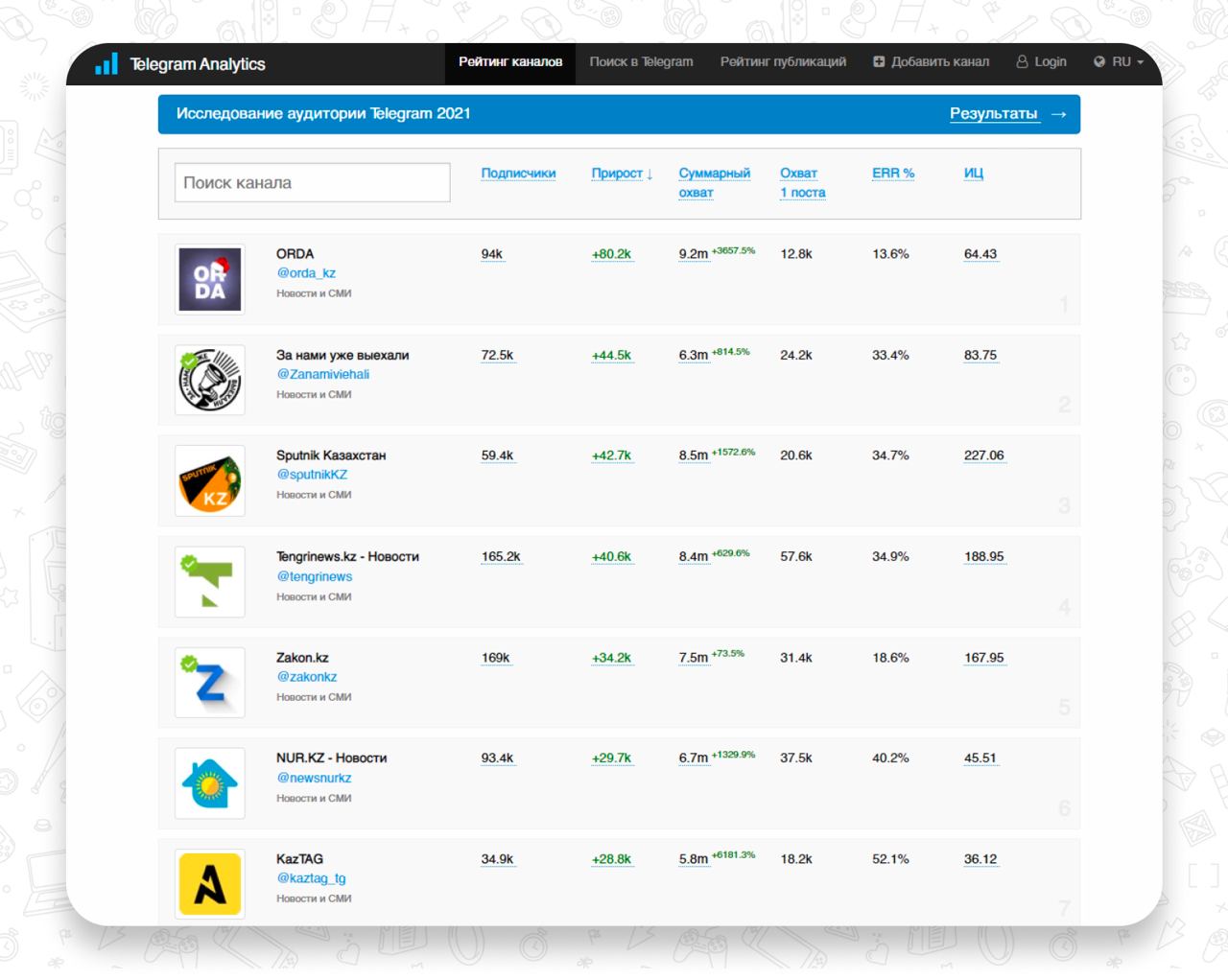The image size is (1228, 980).
Task: Click NUR.KZ - Новости channel name
Action: click(x=332, y=758)
